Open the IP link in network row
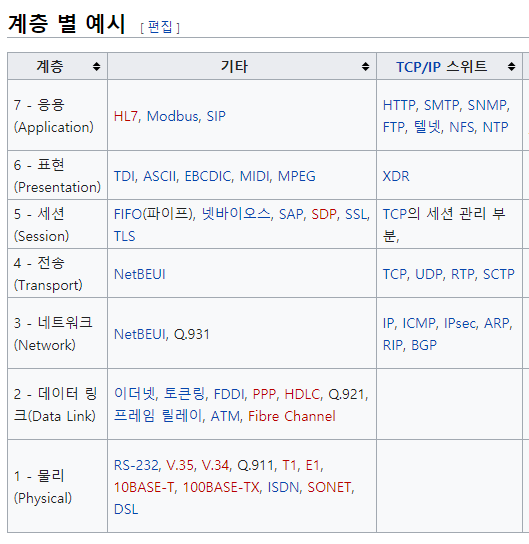The width and height of the screenshot is (529, 544). pyautogui.click(x=388, y=323)
